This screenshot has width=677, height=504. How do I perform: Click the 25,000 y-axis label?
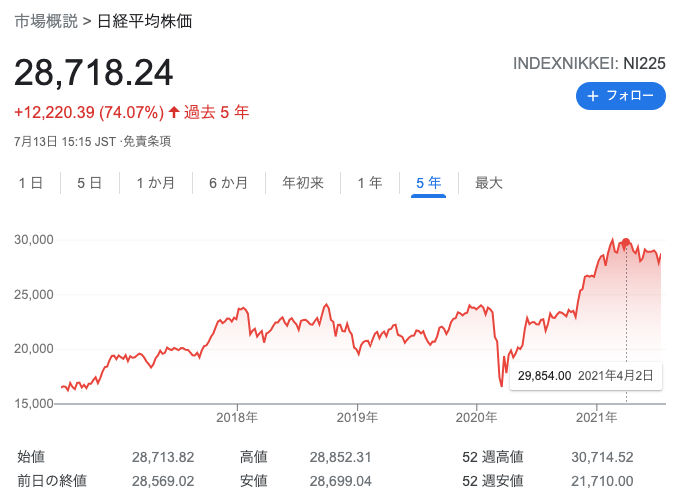[x=34, y=295]
